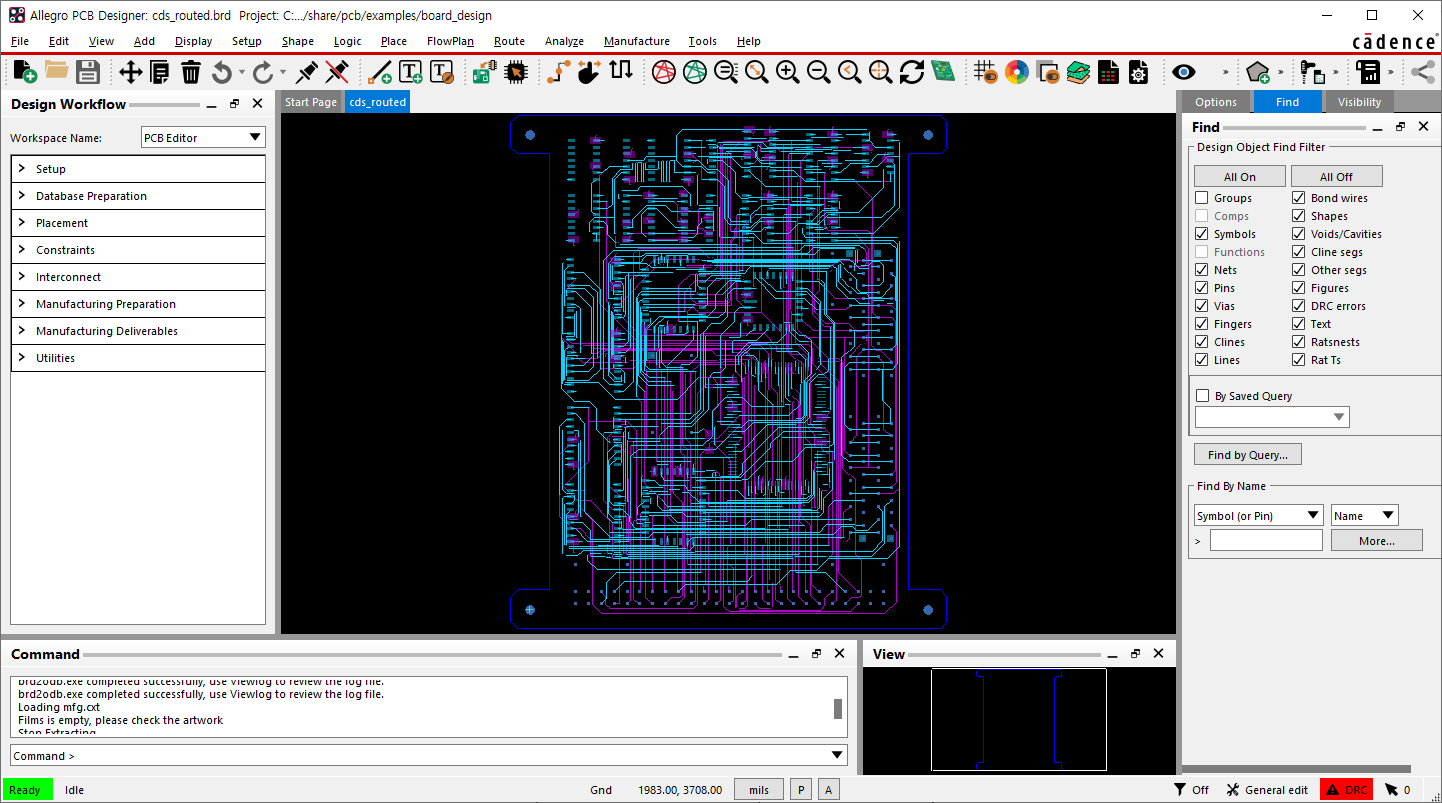Click the Save floppy disk icon
Viewport: 1442px width, 803px height.
pos(88,71)
